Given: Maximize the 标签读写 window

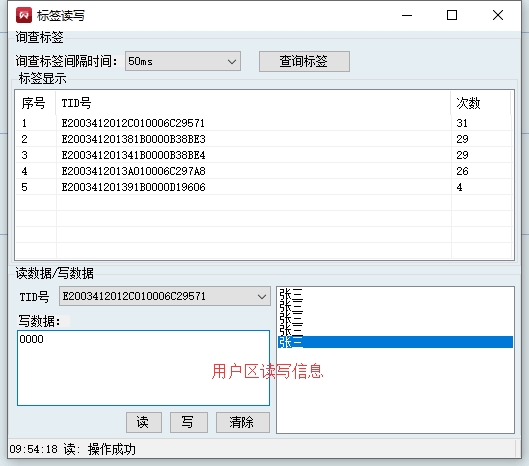Looking at the screenshot, I should 452,15.
